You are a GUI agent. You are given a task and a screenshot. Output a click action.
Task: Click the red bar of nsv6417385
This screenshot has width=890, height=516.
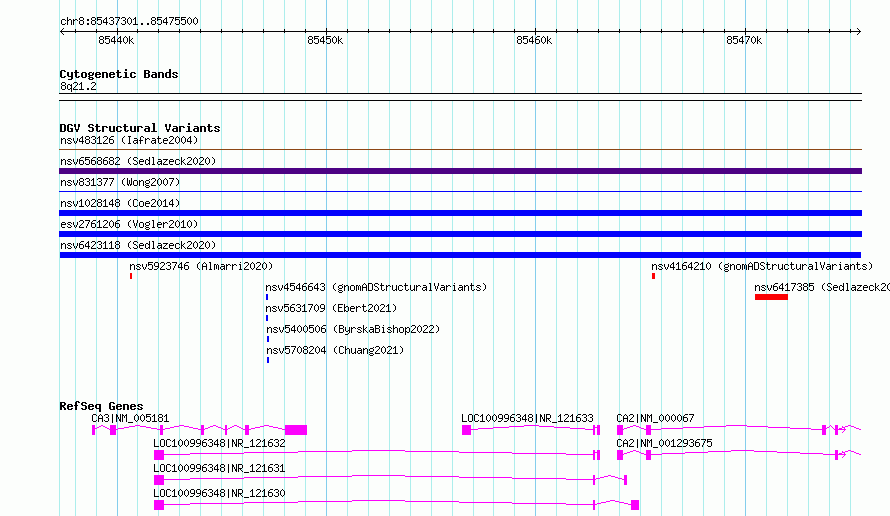pyautogui.click(x=771, y=297)
